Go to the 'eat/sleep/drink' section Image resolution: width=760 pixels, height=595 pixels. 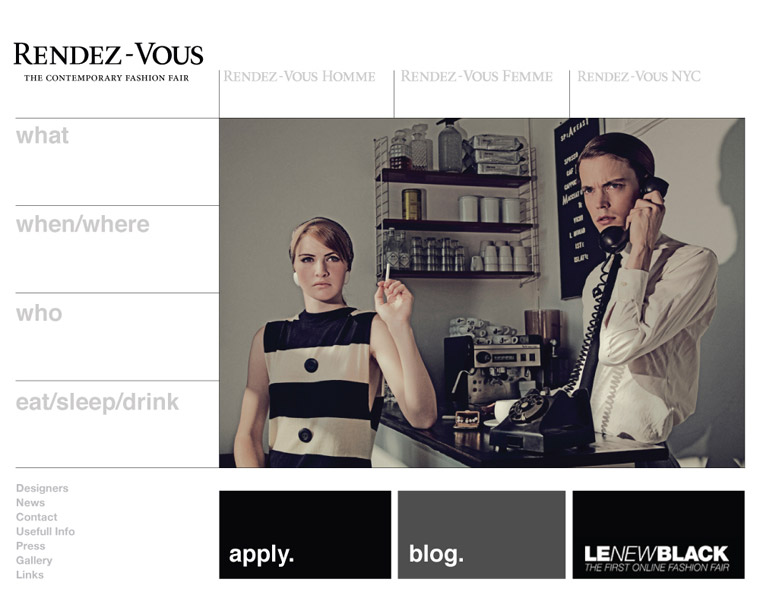(97, 403)
